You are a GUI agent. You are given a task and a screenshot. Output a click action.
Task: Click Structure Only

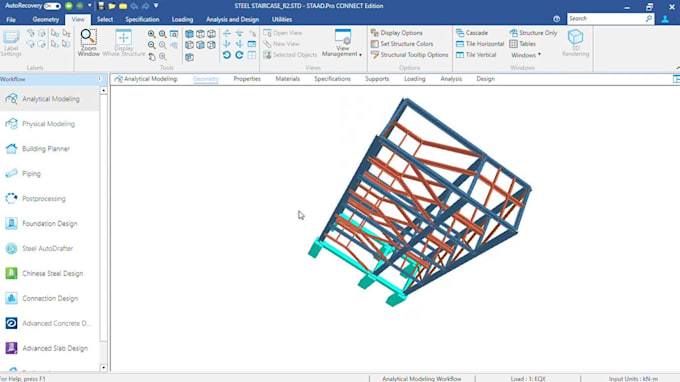[533, 33]
